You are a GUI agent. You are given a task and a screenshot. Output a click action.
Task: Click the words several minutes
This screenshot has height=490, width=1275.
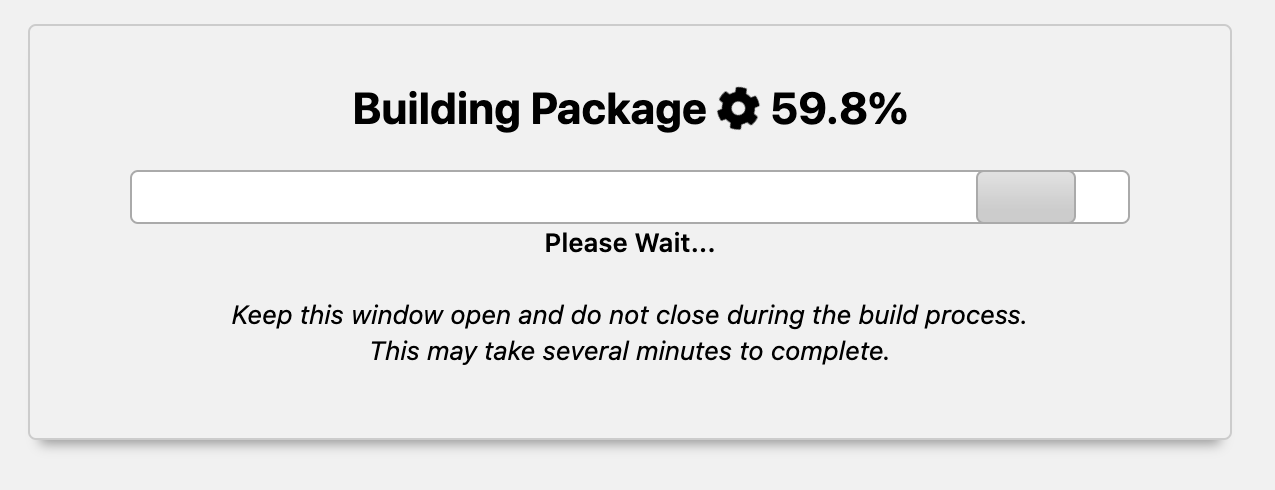click(x=632, y=352)
